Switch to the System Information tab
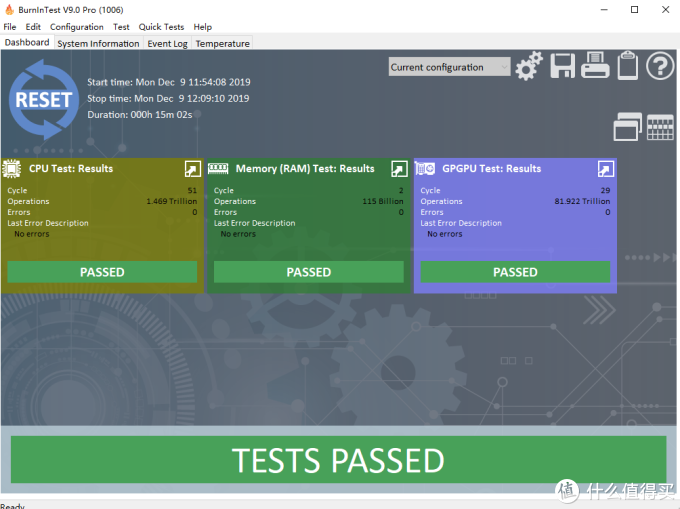 click(x=98, y=43)
